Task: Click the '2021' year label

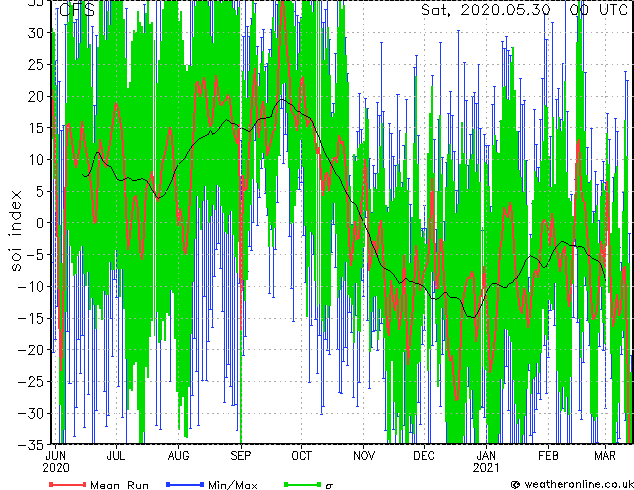Action: [486, 468]
